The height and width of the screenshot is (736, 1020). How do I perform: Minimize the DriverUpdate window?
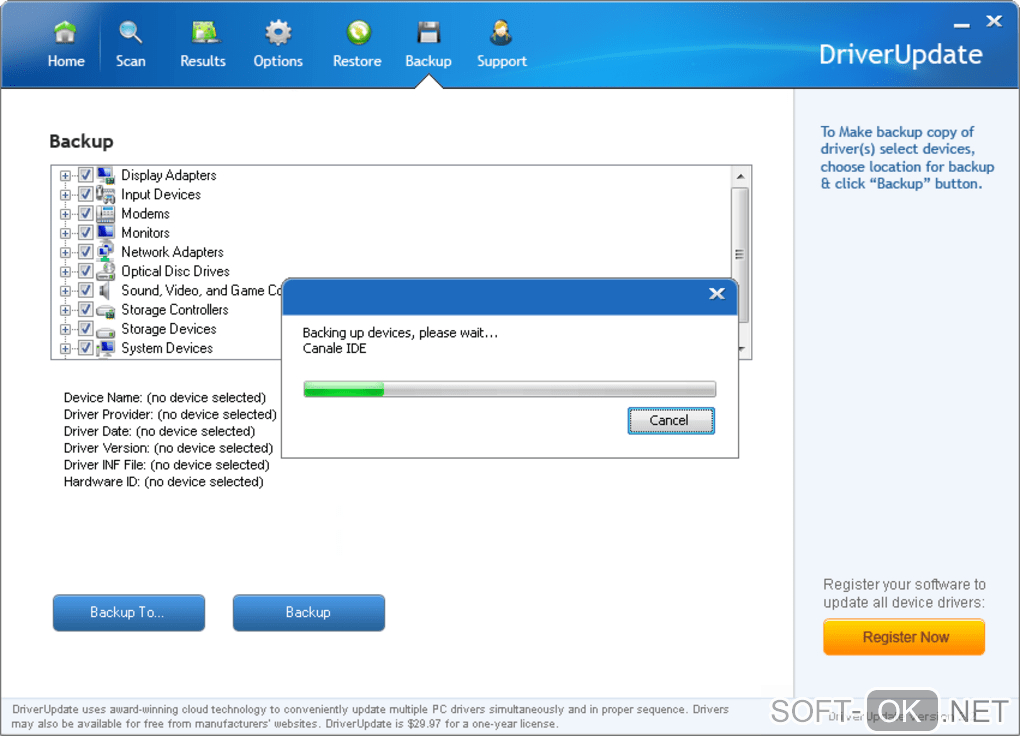[961, 25]
